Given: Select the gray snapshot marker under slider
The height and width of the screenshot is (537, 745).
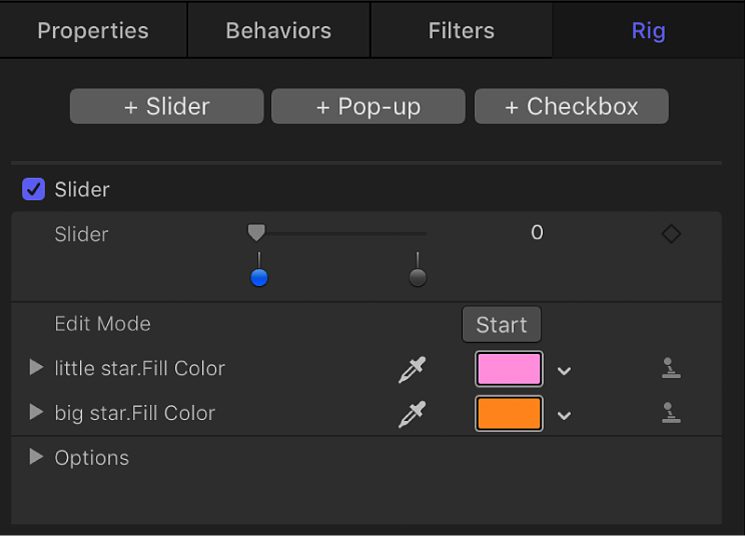Looking at the screenshot, I should click(418, 277).
